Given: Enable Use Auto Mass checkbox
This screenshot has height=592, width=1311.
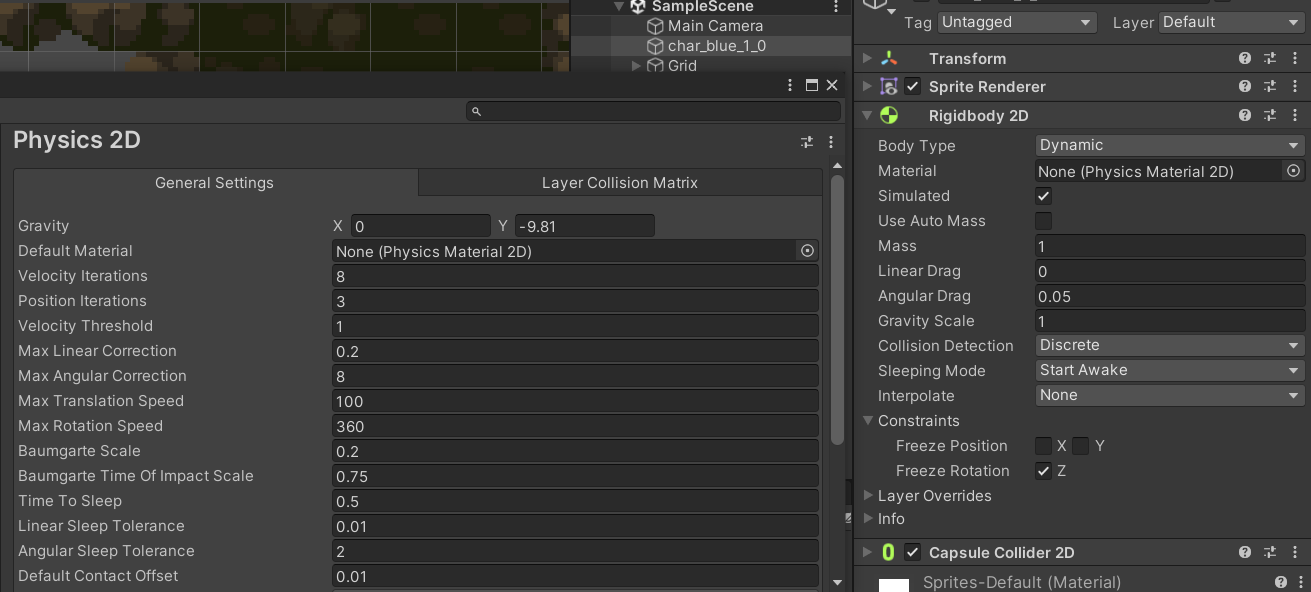Looking at the screenshot, I should coord(1043,221).
